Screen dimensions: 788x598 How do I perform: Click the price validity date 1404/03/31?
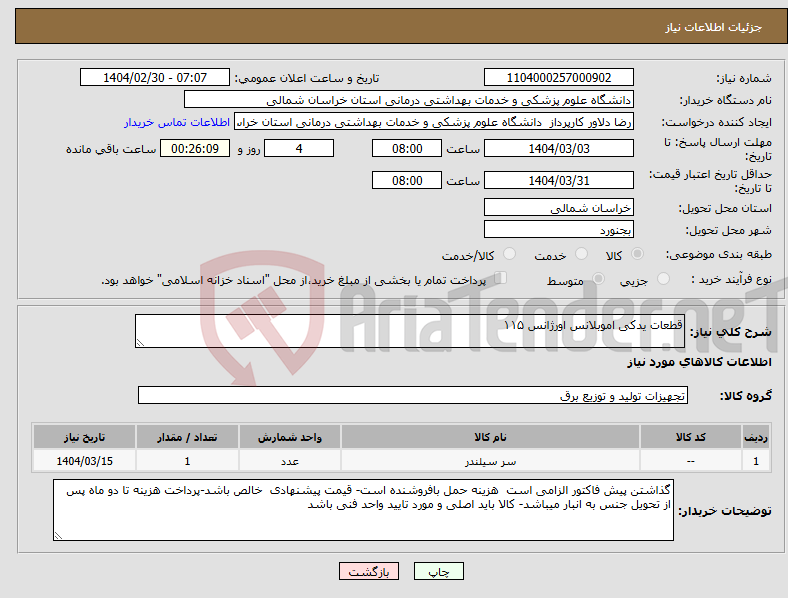558,180
